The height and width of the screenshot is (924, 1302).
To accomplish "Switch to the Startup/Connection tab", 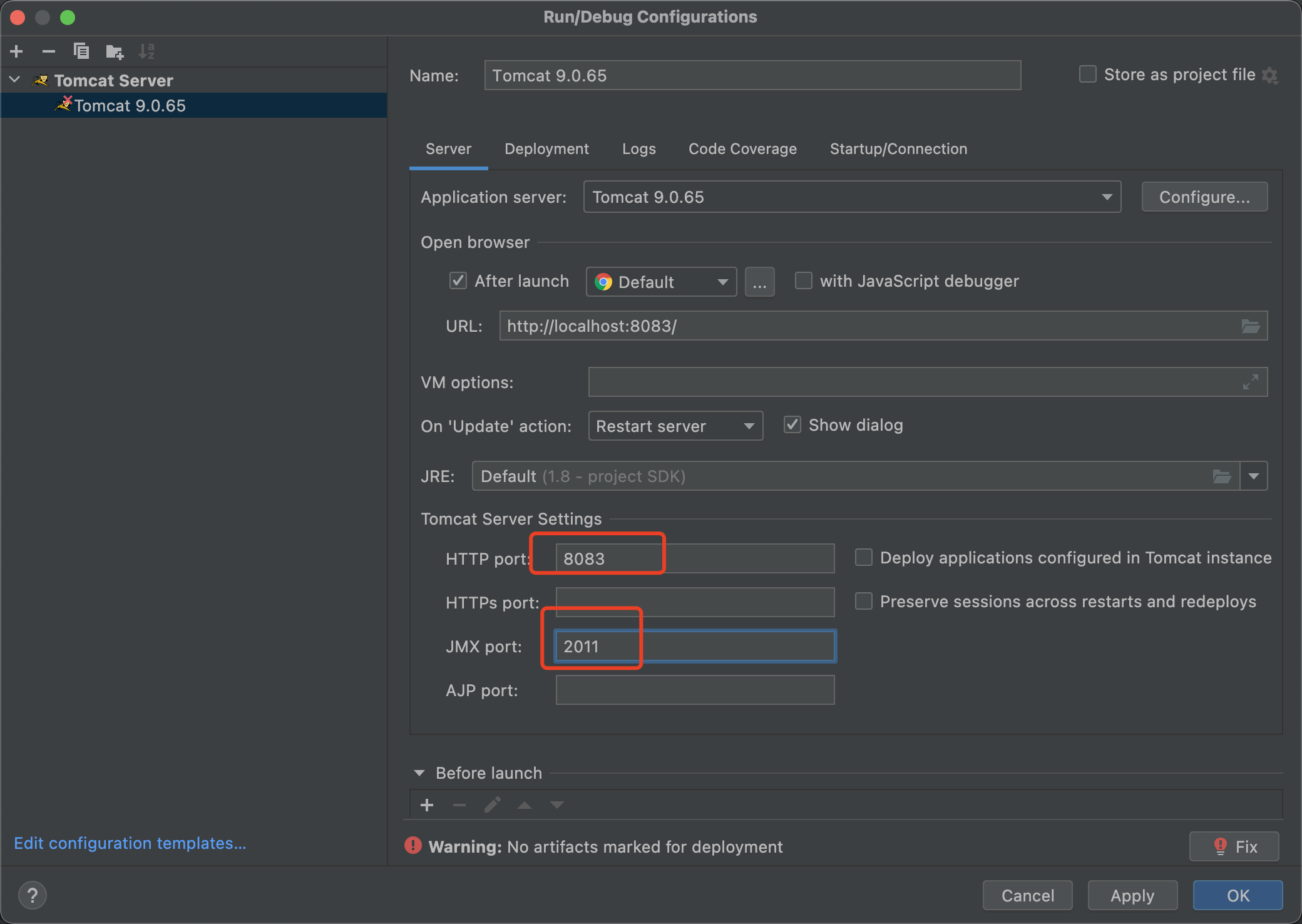I will coord(898,149).
